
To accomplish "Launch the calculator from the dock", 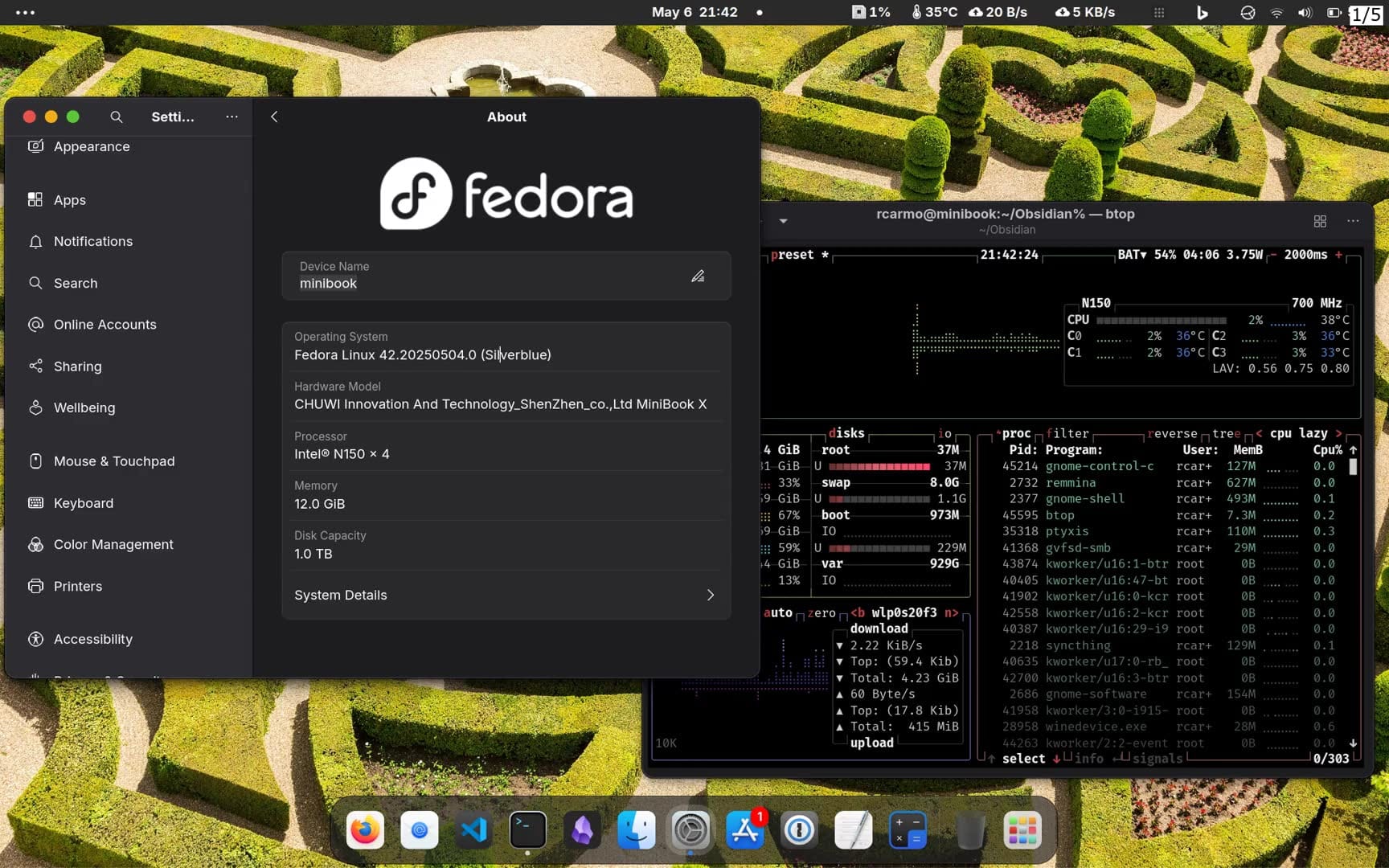I will pos(908,830).
